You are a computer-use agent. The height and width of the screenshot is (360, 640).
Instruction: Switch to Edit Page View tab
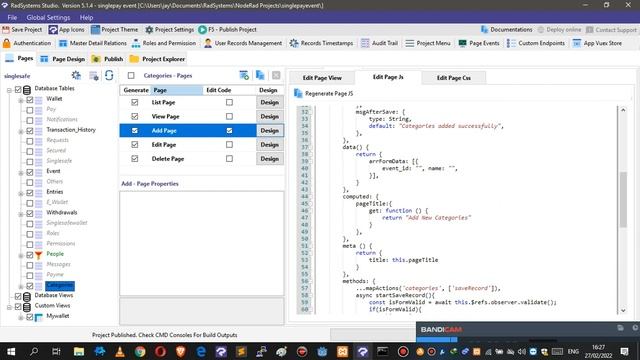click(322, 78)
